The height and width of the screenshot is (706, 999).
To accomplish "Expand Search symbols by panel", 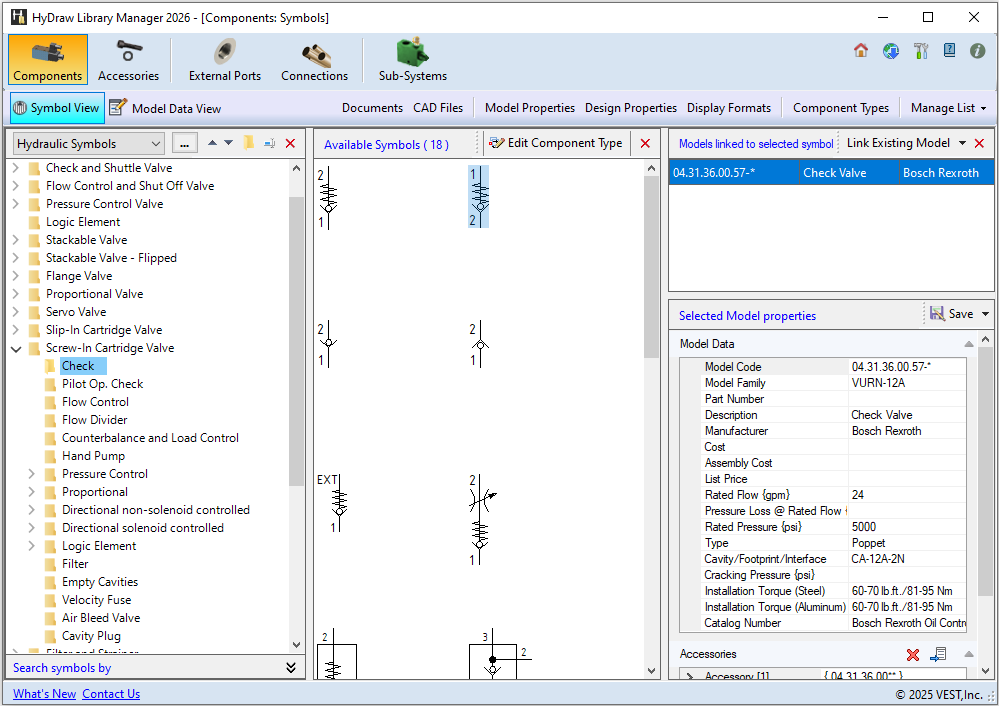I will 291,668.
